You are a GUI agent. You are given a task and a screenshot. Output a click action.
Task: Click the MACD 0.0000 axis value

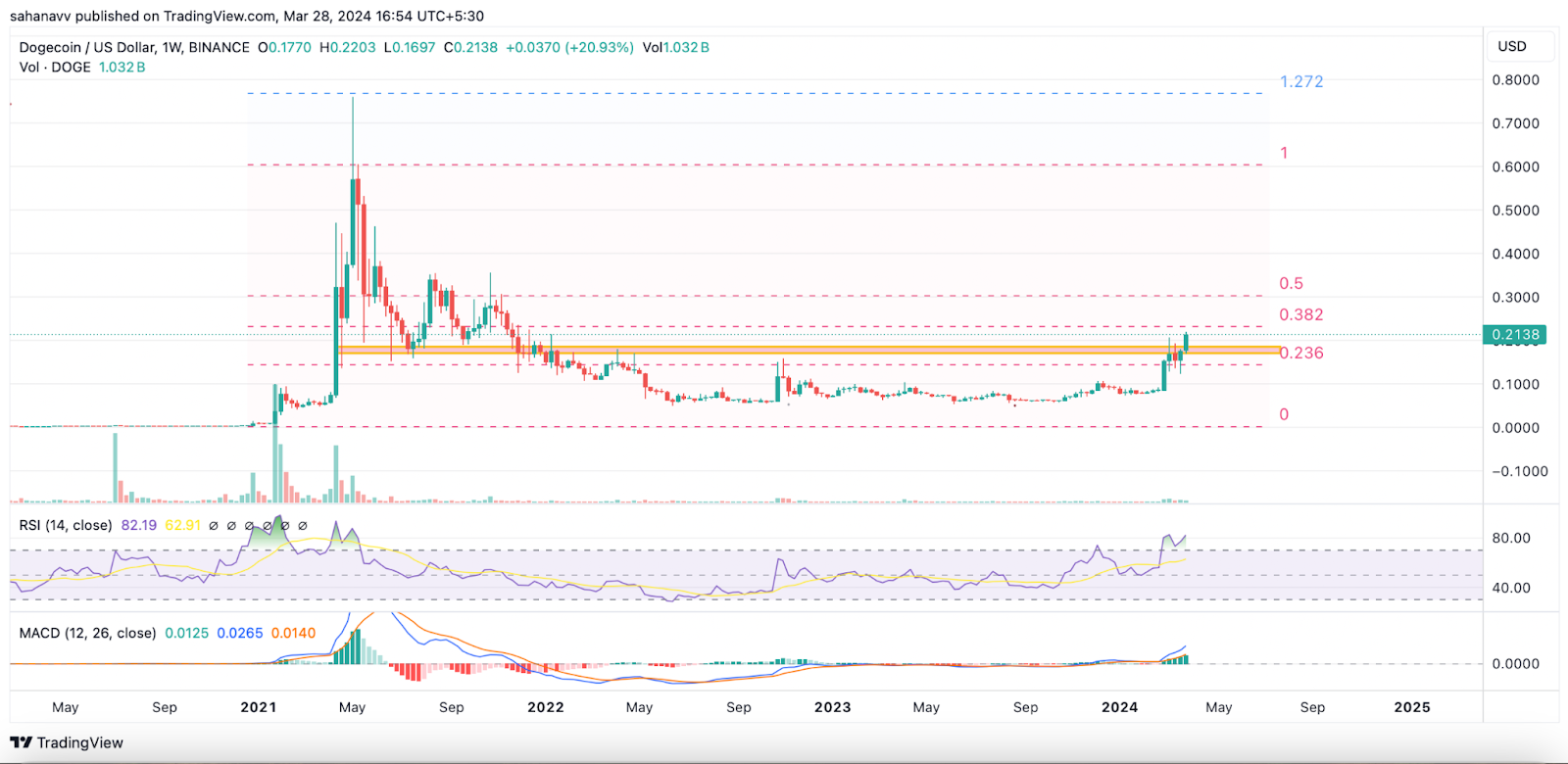click(1515, 663)
